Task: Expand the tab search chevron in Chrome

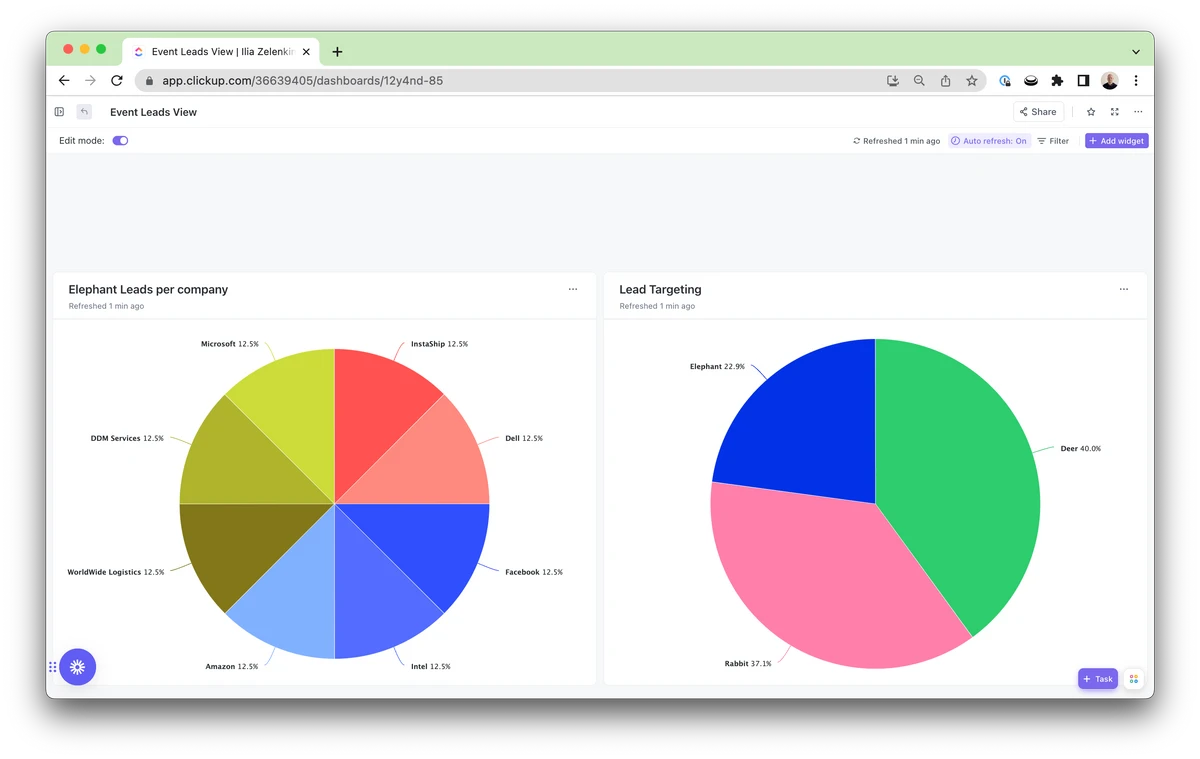Action: (x=1136, y=52)
